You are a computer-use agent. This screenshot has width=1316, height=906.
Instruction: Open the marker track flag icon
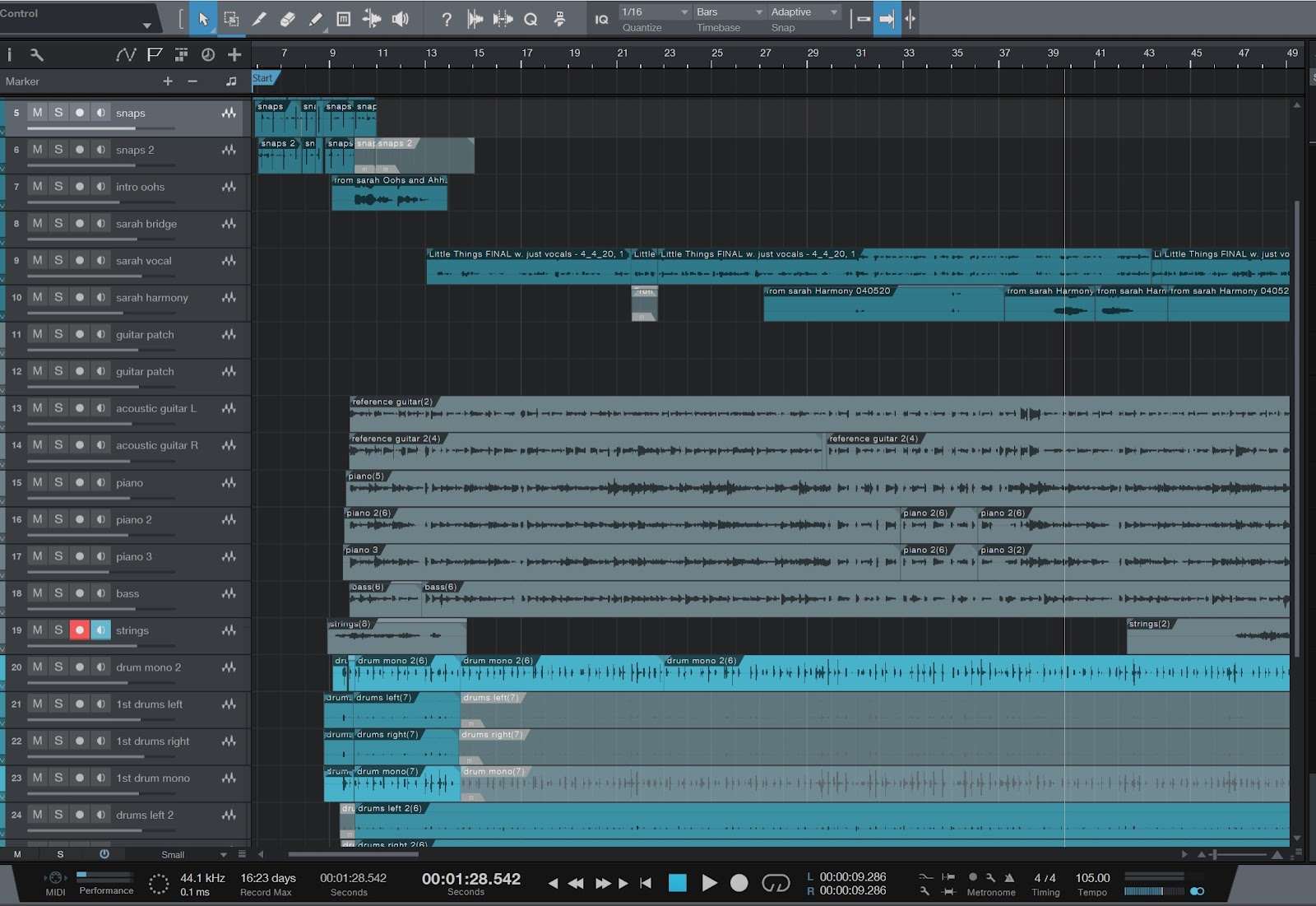click(x=154, y=54)
